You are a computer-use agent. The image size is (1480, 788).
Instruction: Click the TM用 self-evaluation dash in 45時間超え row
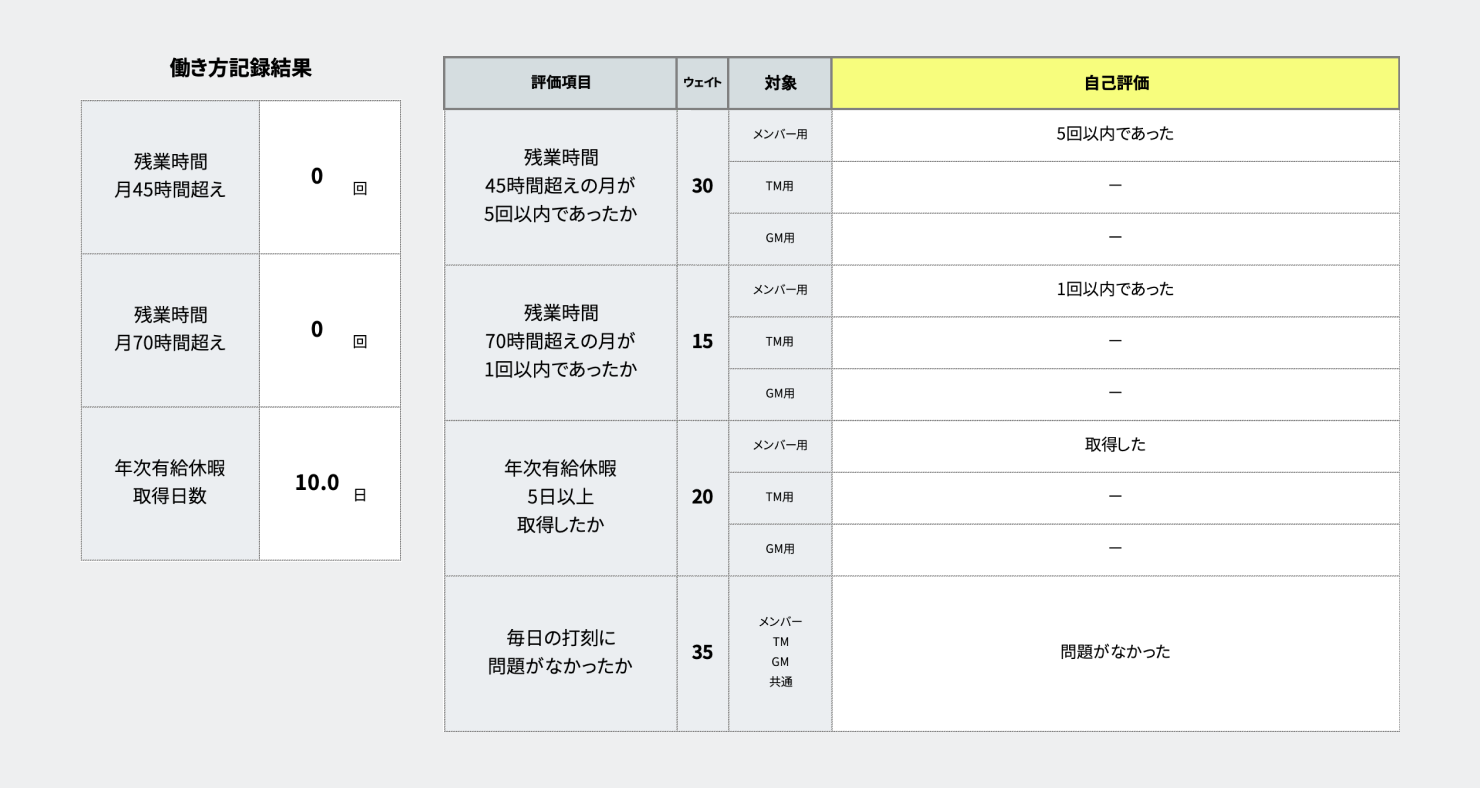click(1115, 187)
